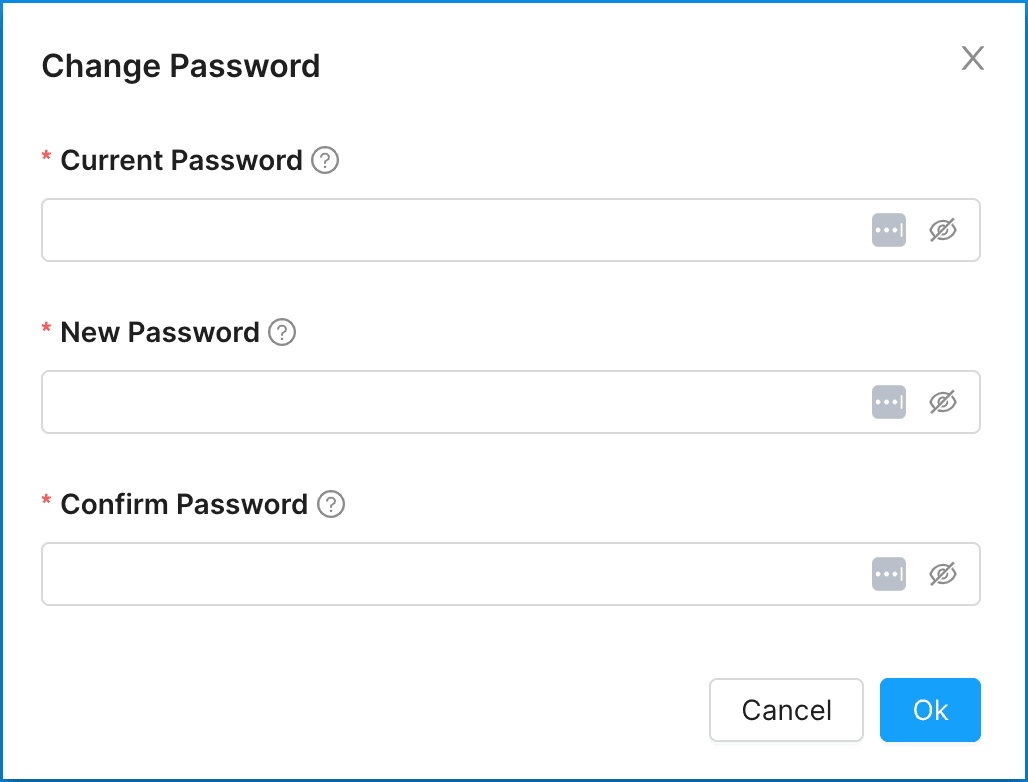Click help icon next to Current Password
This screenshot has width=1028, height=782.
click(325, 160)
